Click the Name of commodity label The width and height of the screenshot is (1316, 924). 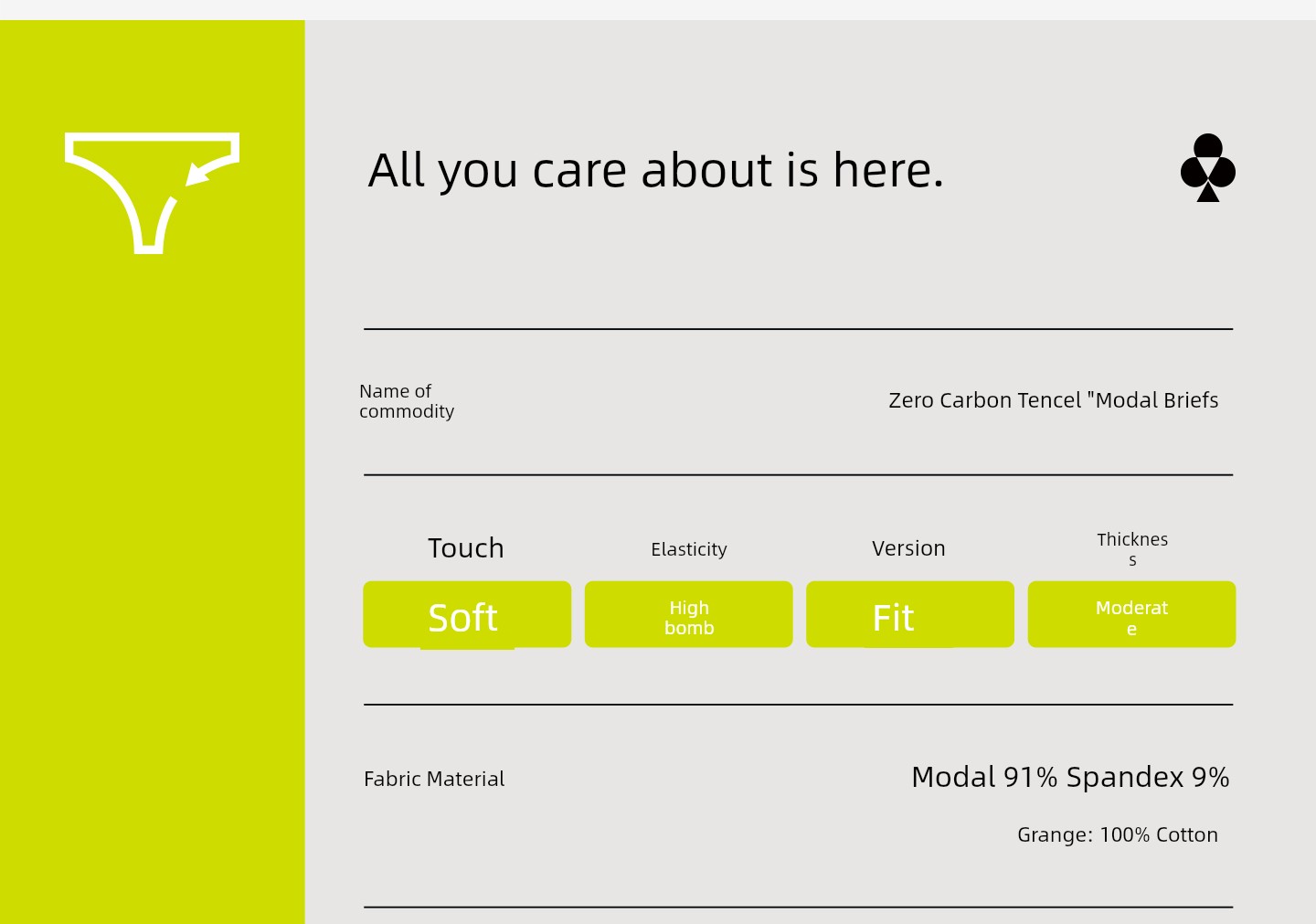pos(406,401)
